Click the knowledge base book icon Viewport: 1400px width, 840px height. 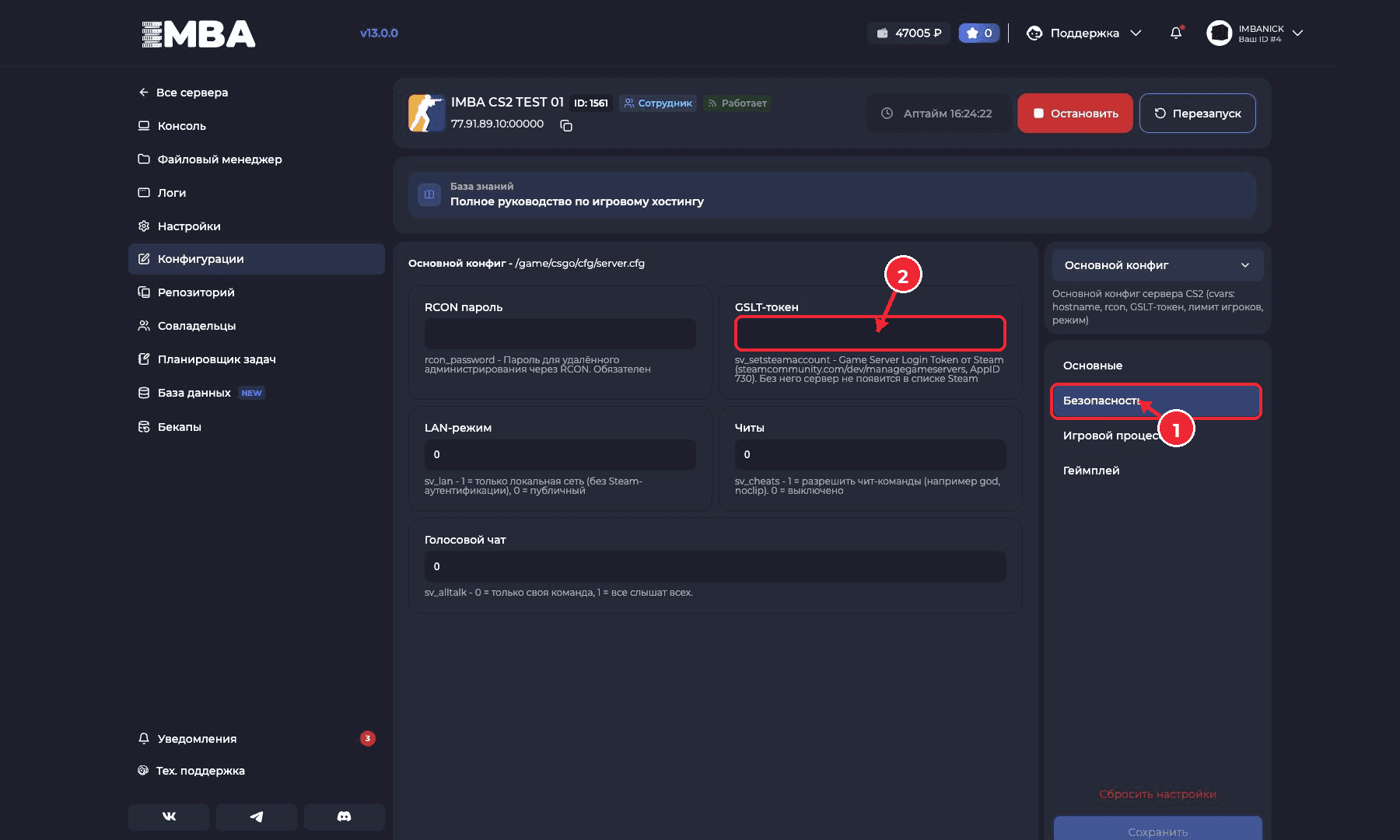pyautogui.click(x=429, y=194)
